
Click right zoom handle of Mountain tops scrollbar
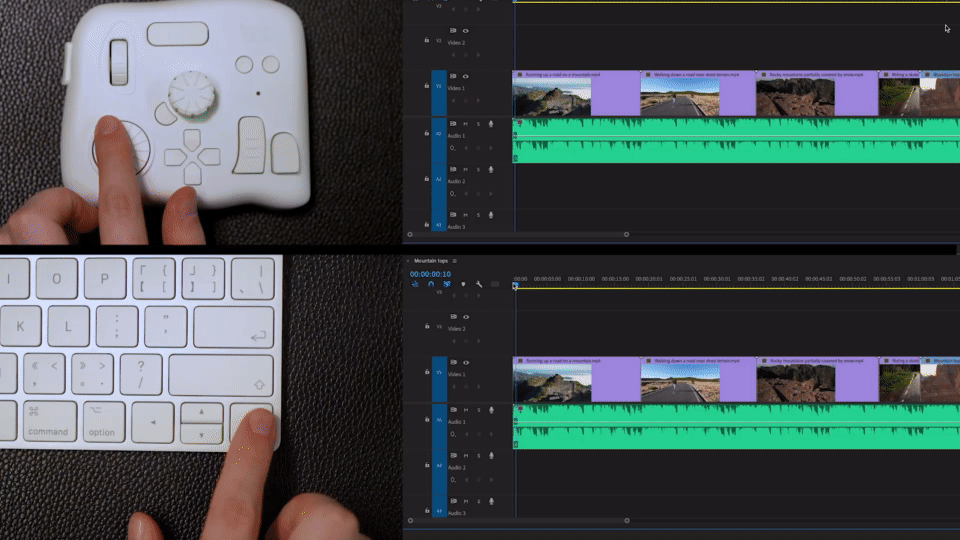(x=627, y=520)
